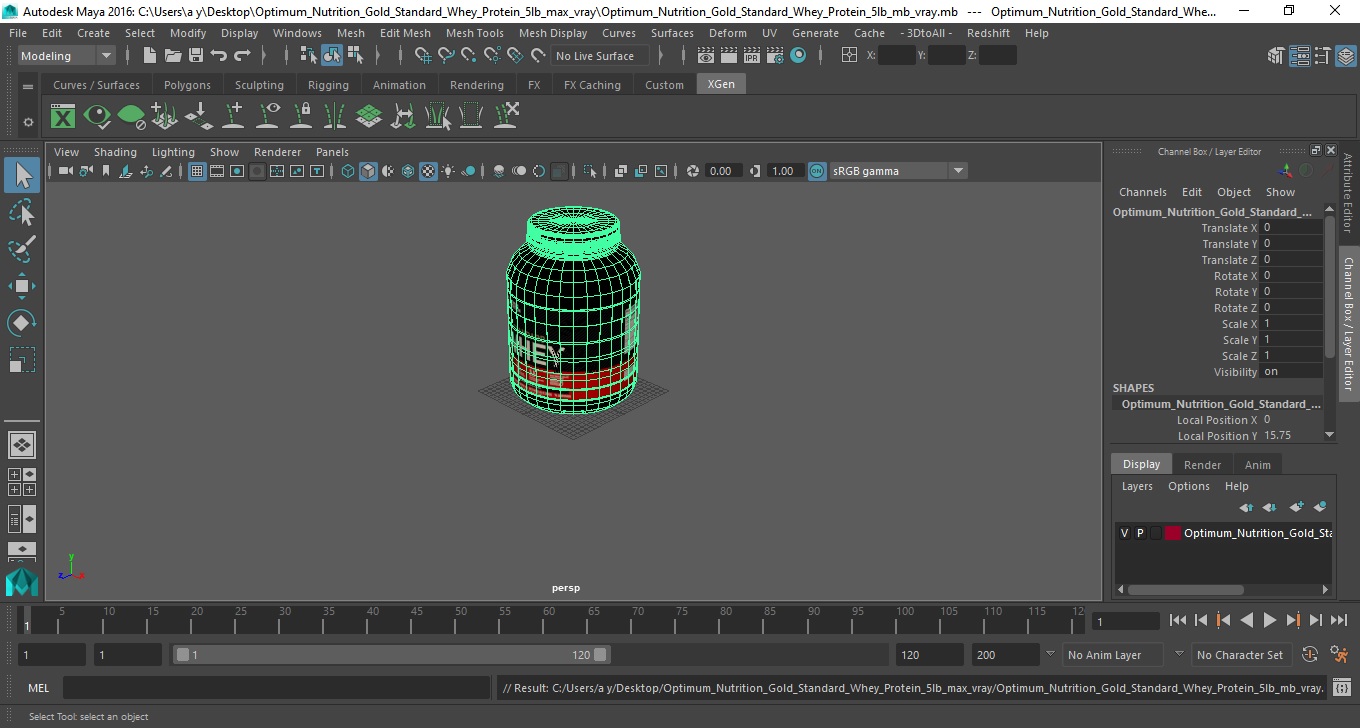Toggle the isolate select viewport icon
Screen dimensions: 1360x728
590,171
